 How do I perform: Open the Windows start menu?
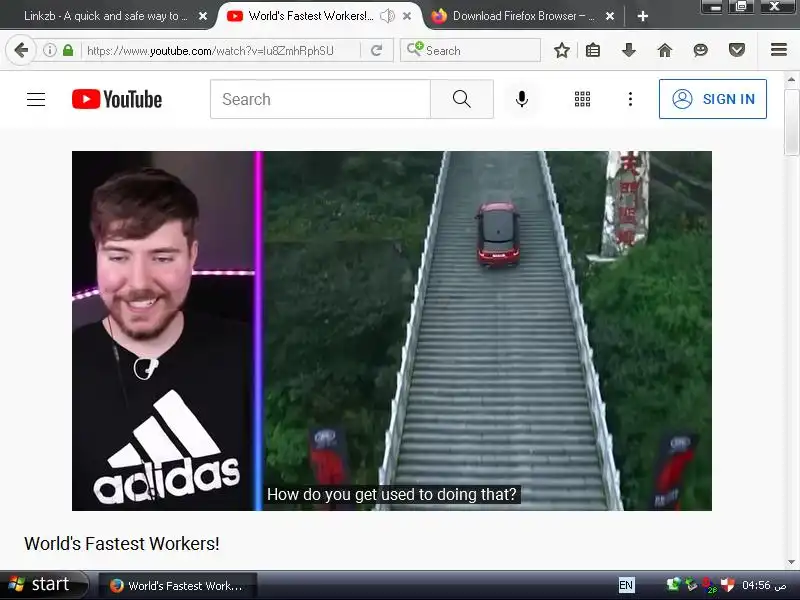pos(42,585)
